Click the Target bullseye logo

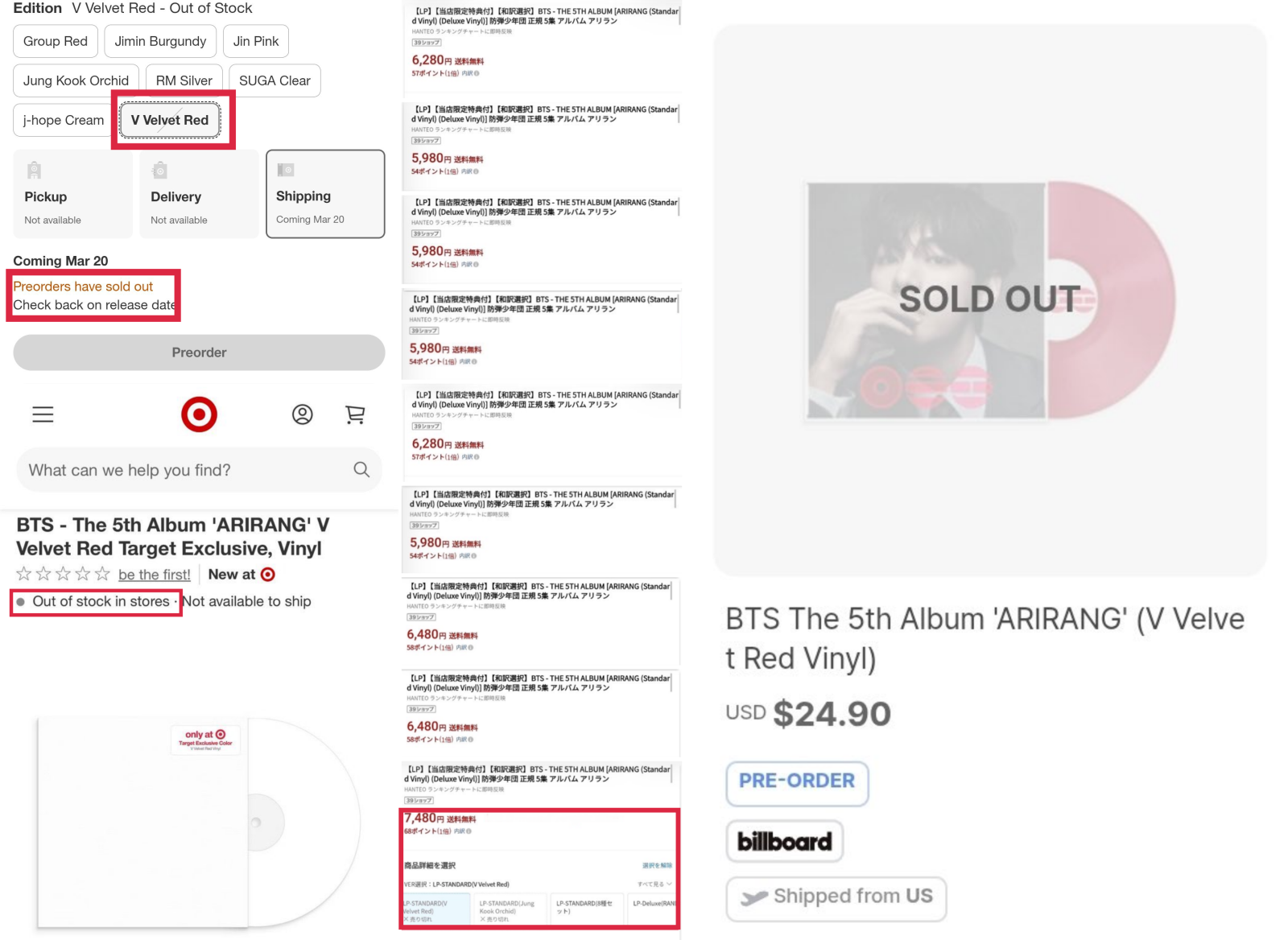(x=199, y=414)
